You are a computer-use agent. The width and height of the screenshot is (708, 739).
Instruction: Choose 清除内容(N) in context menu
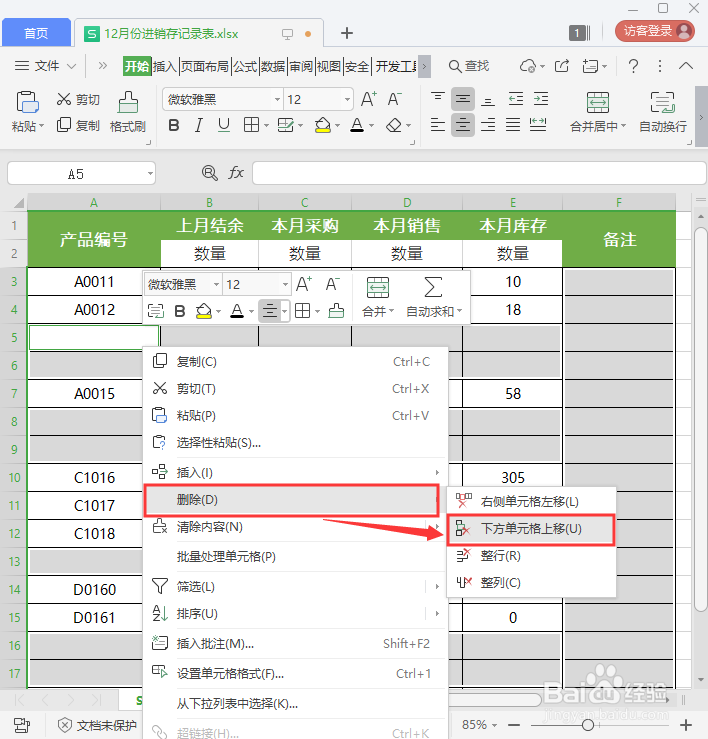[x=296, y=526]
